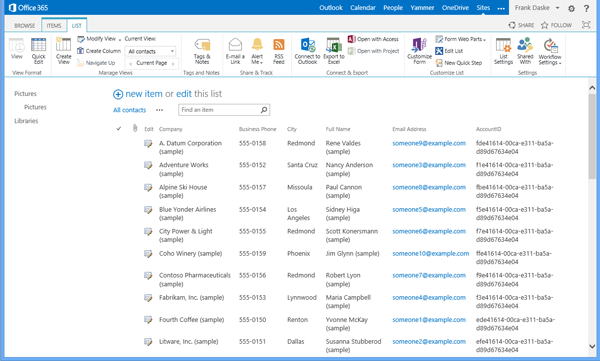The width and height of the screenshot is (600, 361).
Task: Click attachment paperclip column header
Action: coord(135,128)
